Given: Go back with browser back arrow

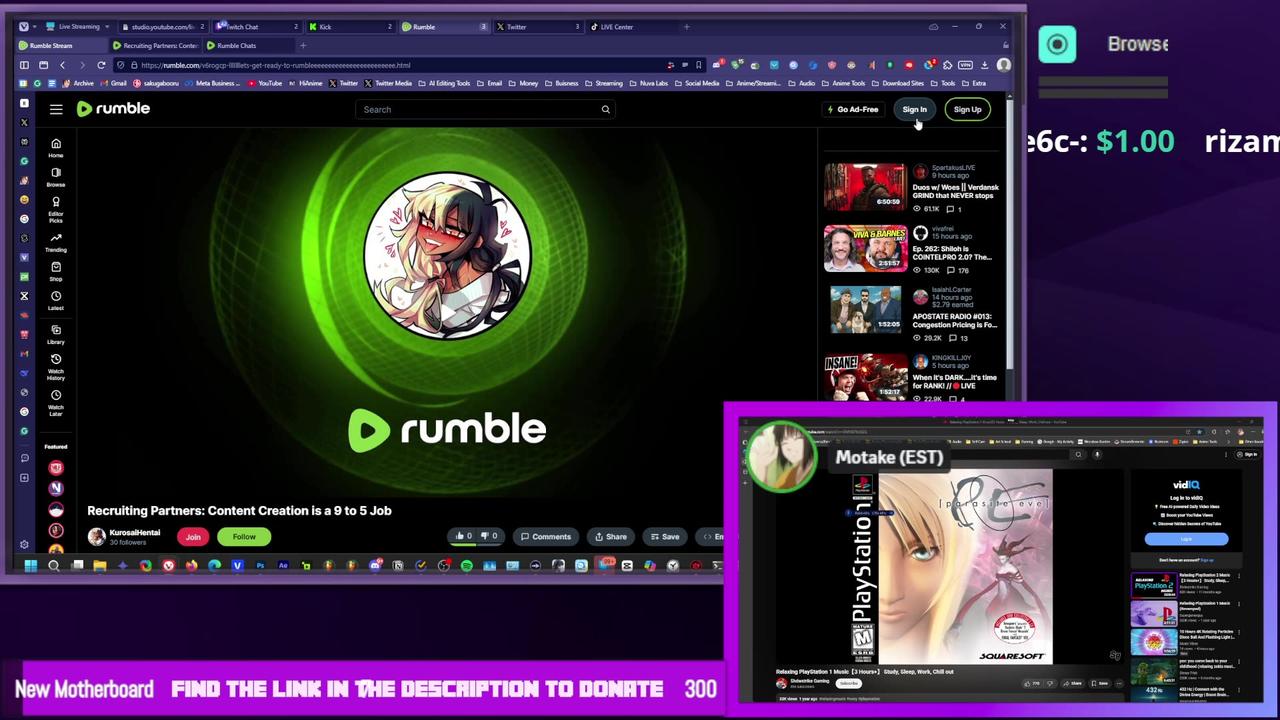Looking at the screenshot, I should [x=62, y=65].
